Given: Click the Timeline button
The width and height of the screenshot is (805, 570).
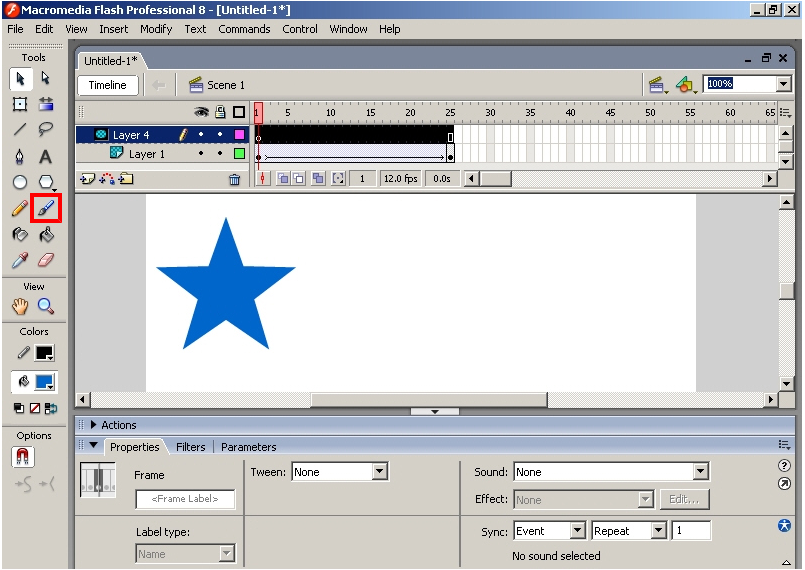Looking at the screenshot, I should (107, 85).
